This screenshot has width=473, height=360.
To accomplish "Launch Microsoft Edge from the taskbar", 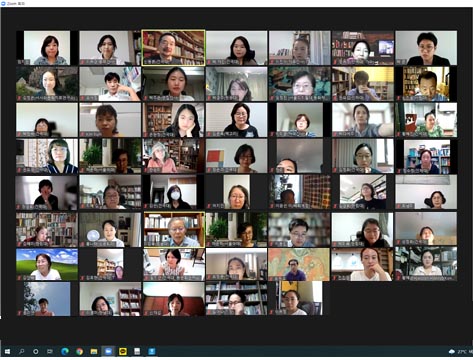I will (x=65, y=351).
